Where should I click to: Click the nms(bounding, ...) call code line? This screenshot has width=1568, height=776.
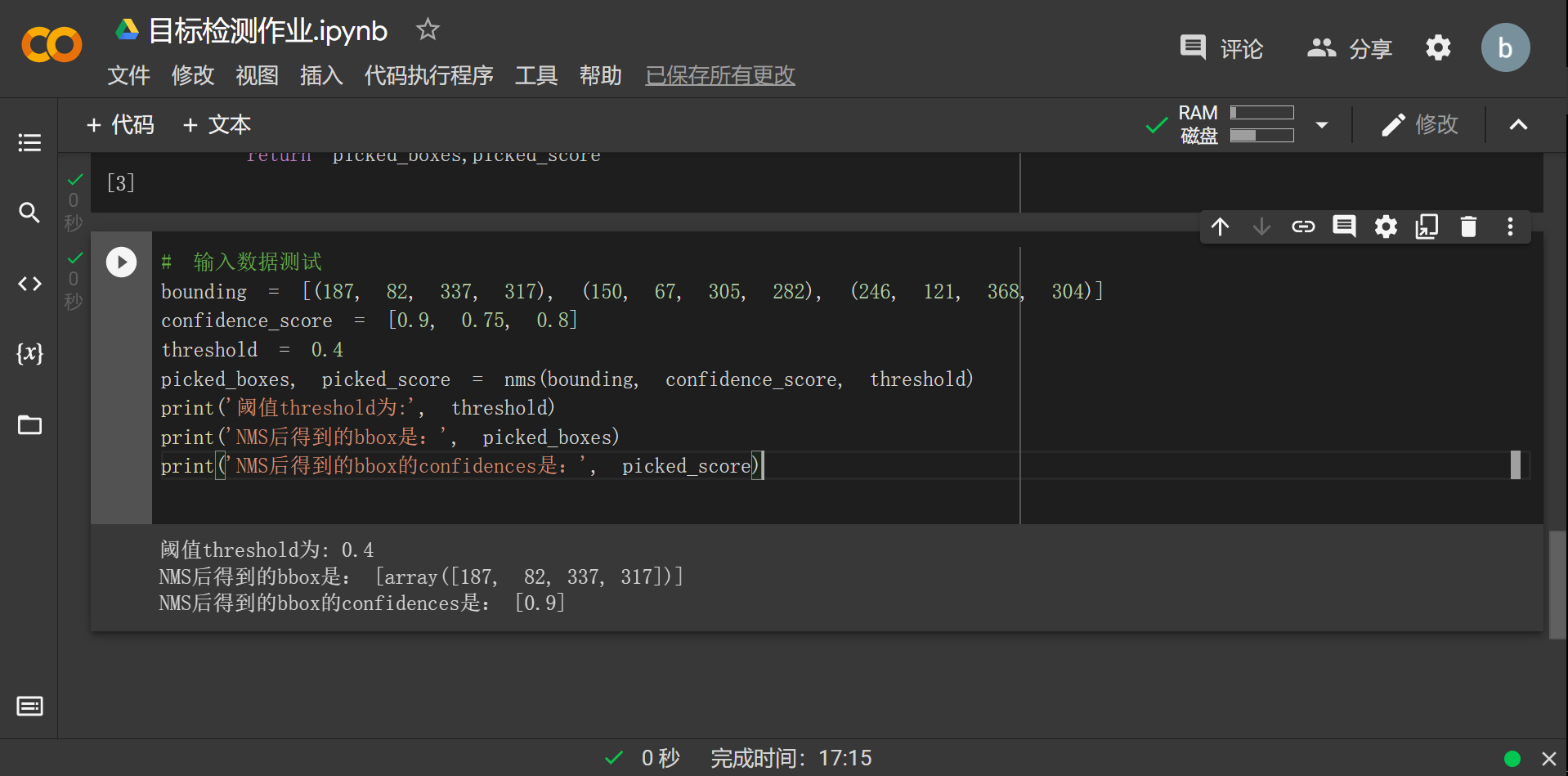(x=567, y=379)
